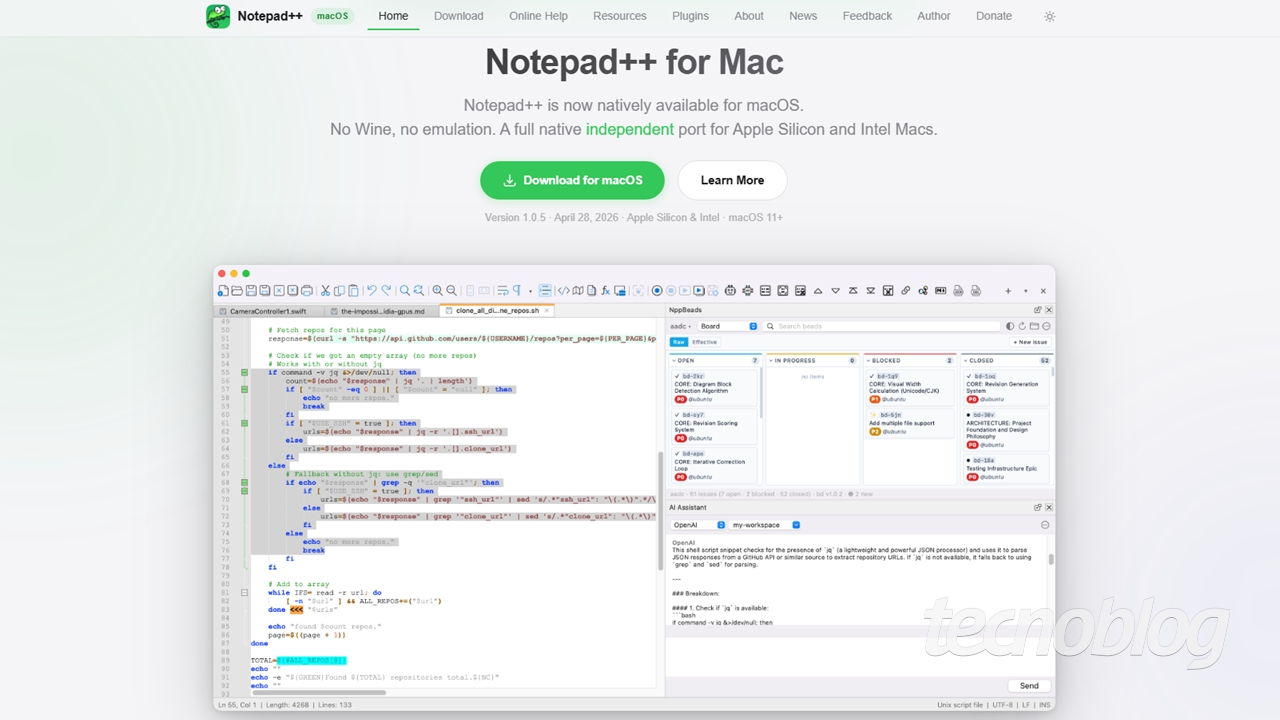The image size is (1280, 720).
Task: Open the aadc project dropdown
Action: click(x=680, y=326)
